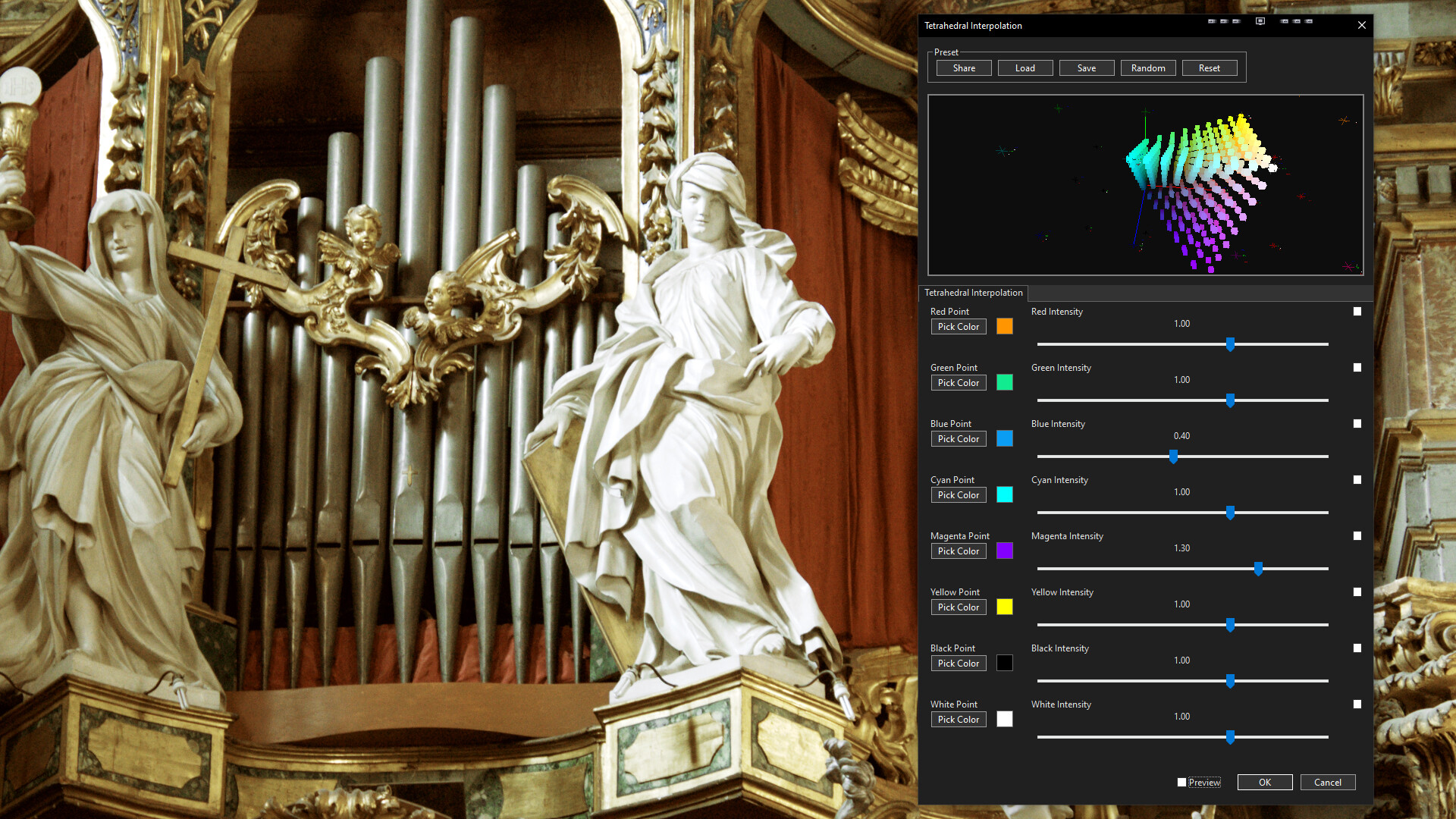
Task: Click the Black Intensity slider handle
Action: pos(1230,681)
